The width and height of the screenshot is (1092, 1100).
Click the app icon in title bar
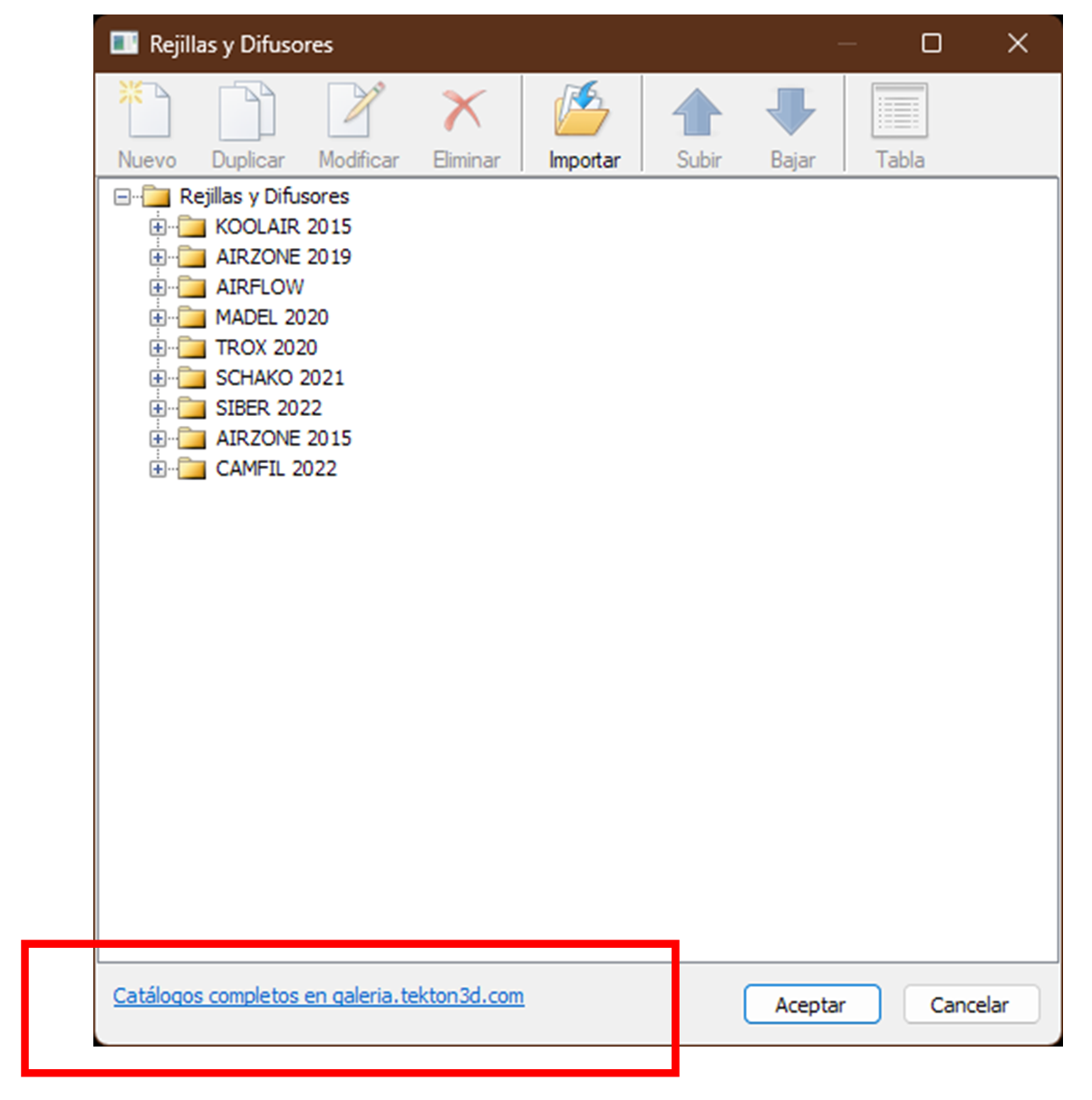(124, 43)
